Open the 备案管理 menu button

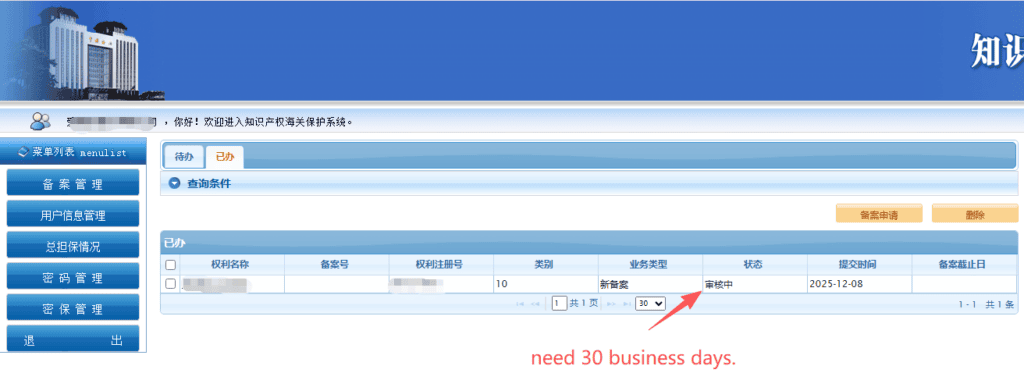(72, 183)
